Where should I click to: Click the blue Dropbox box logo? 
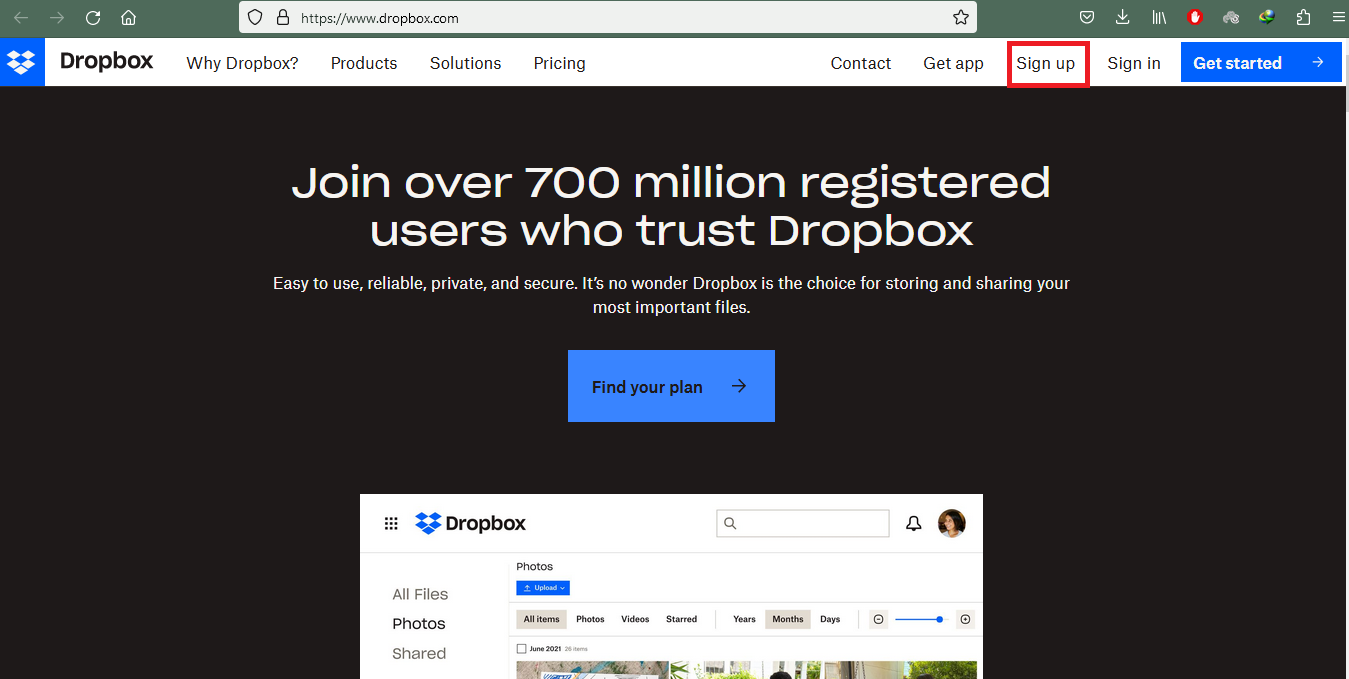coord(22,62)
